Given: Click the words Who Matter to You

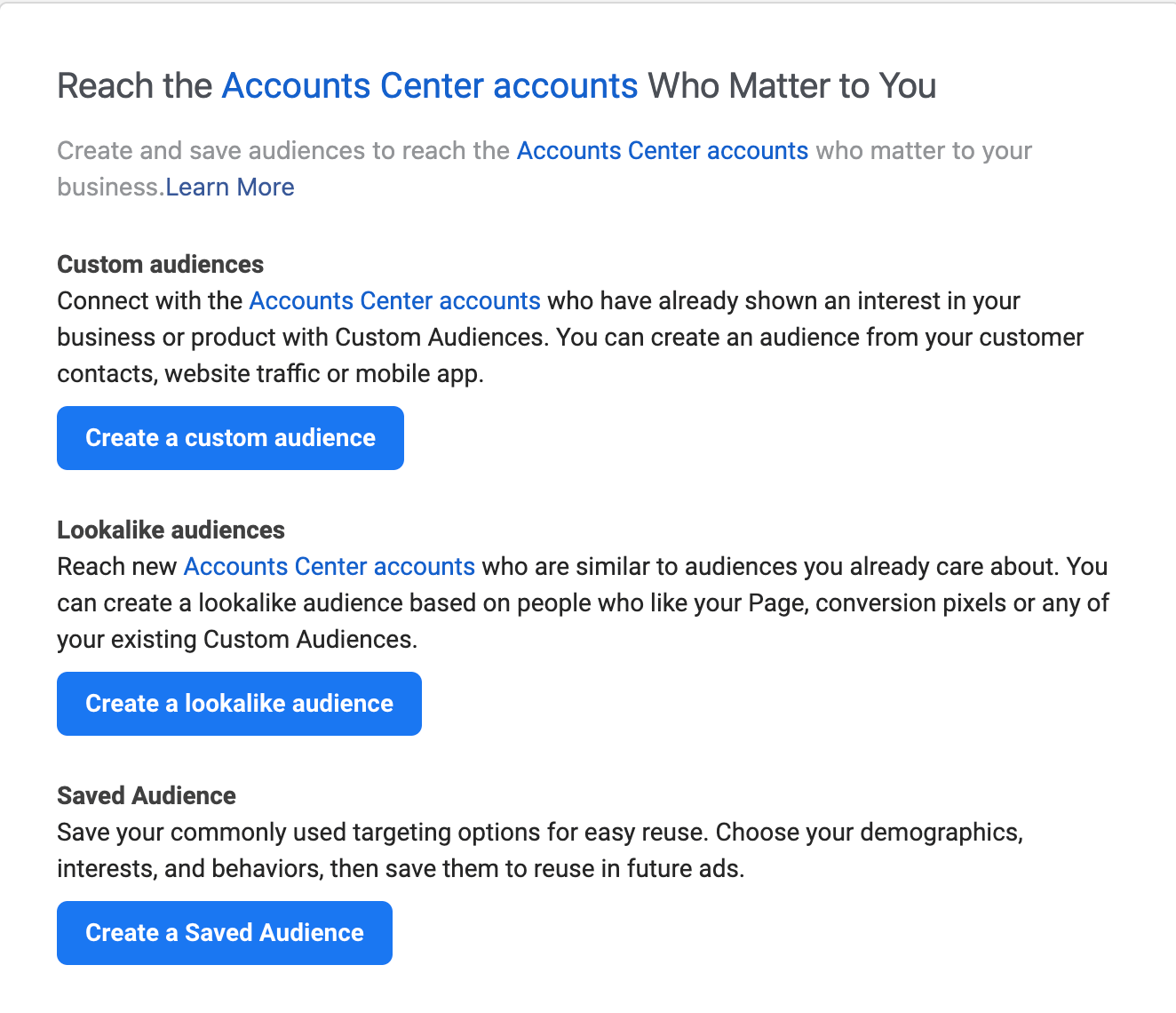Looking at the screenshot, I should (792, 86).
